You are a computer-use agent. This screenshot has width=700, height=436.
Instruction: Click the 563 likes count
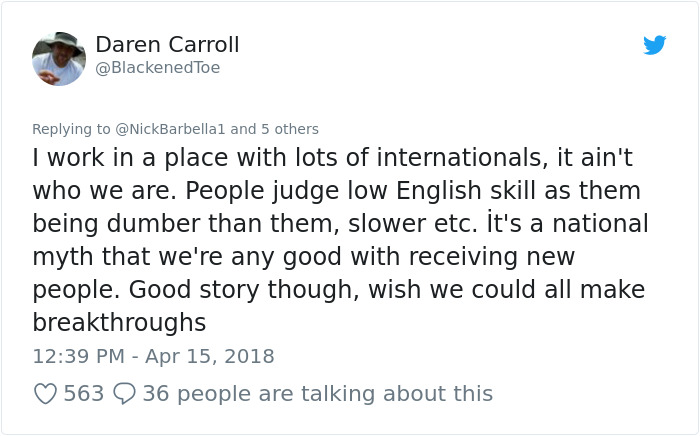point(84,394)
